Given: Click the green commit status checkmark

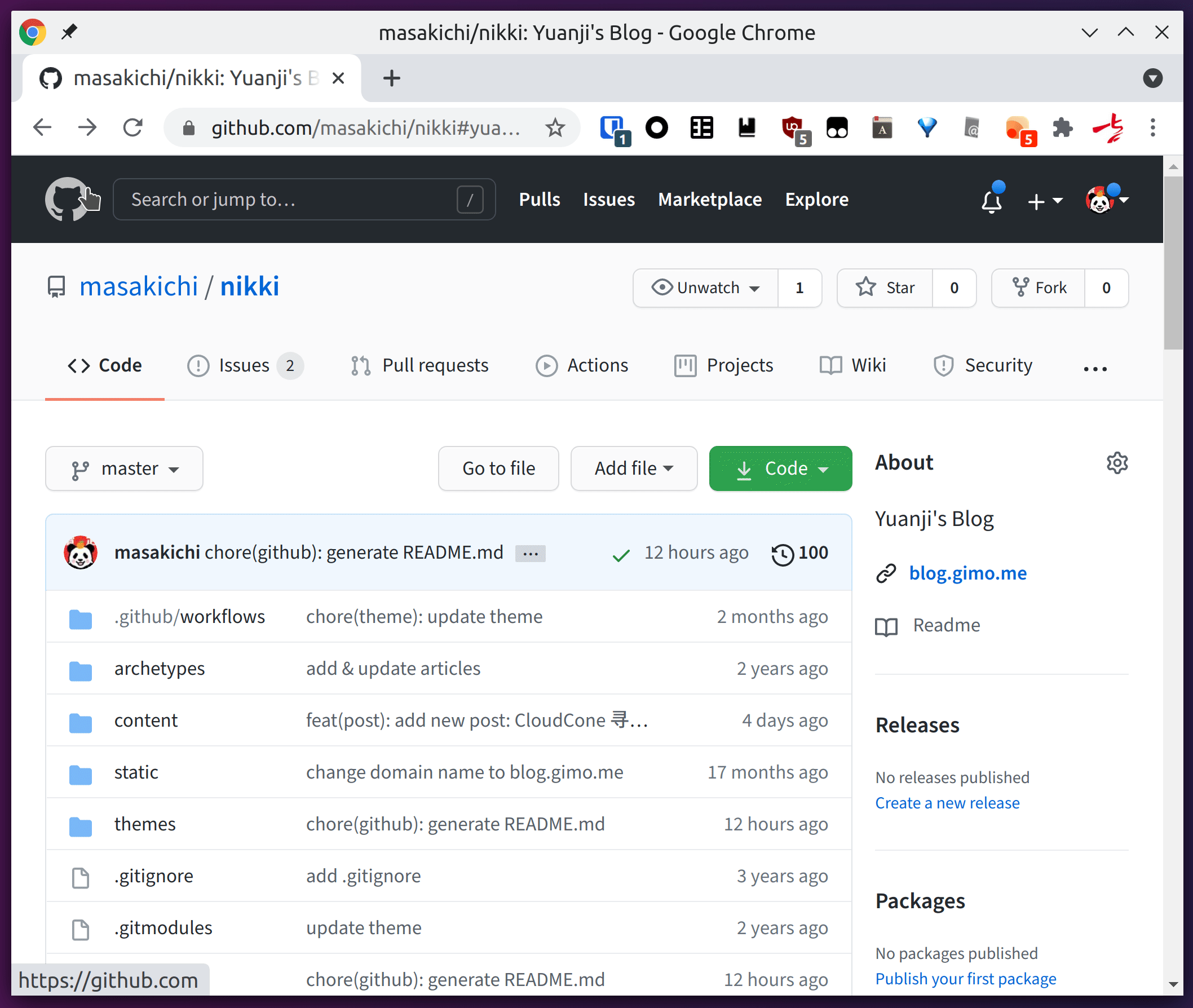Looking at the screenshot, I should (621, 554).
